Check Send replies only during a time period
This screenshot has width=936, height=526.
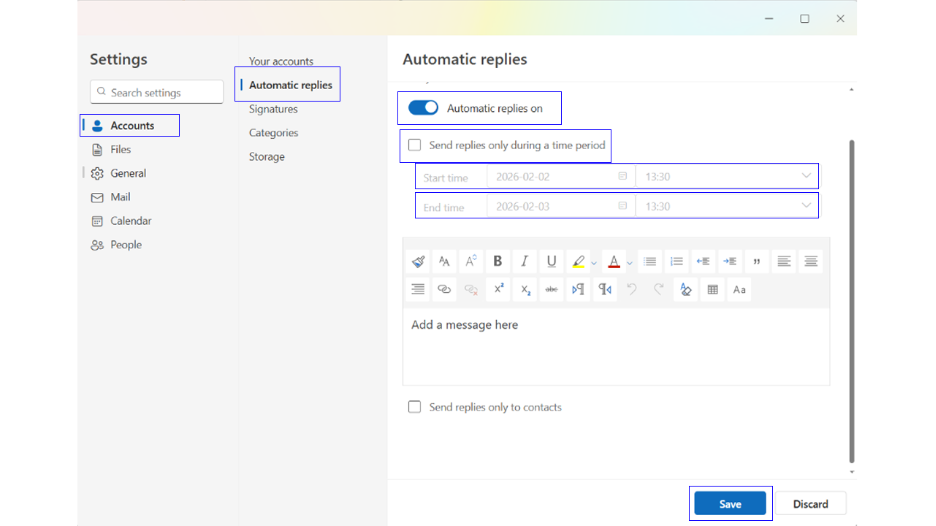coord(414,145)
